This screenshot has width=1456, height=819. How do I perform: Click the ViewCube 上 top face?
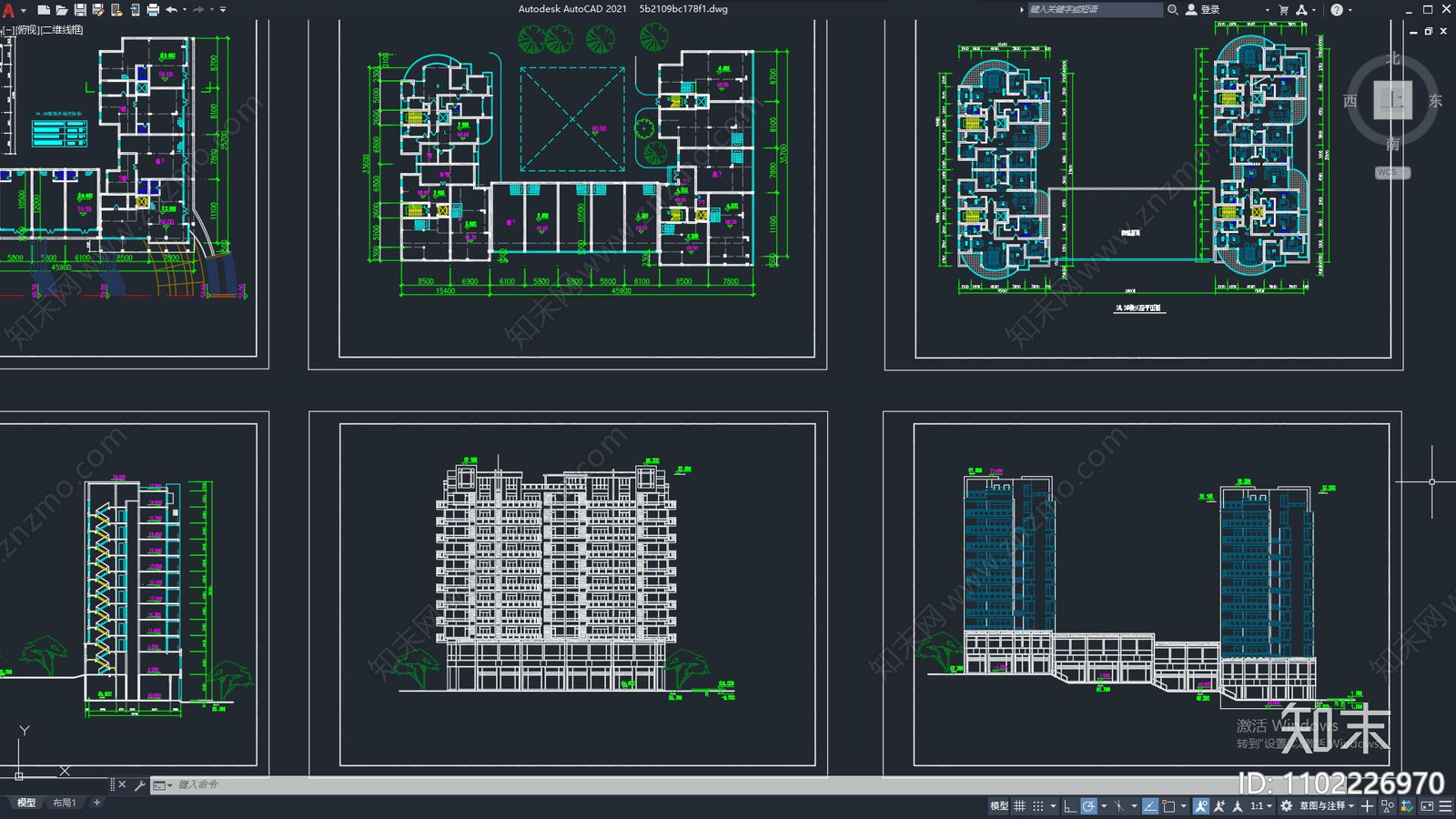[x=1392, y=99]
